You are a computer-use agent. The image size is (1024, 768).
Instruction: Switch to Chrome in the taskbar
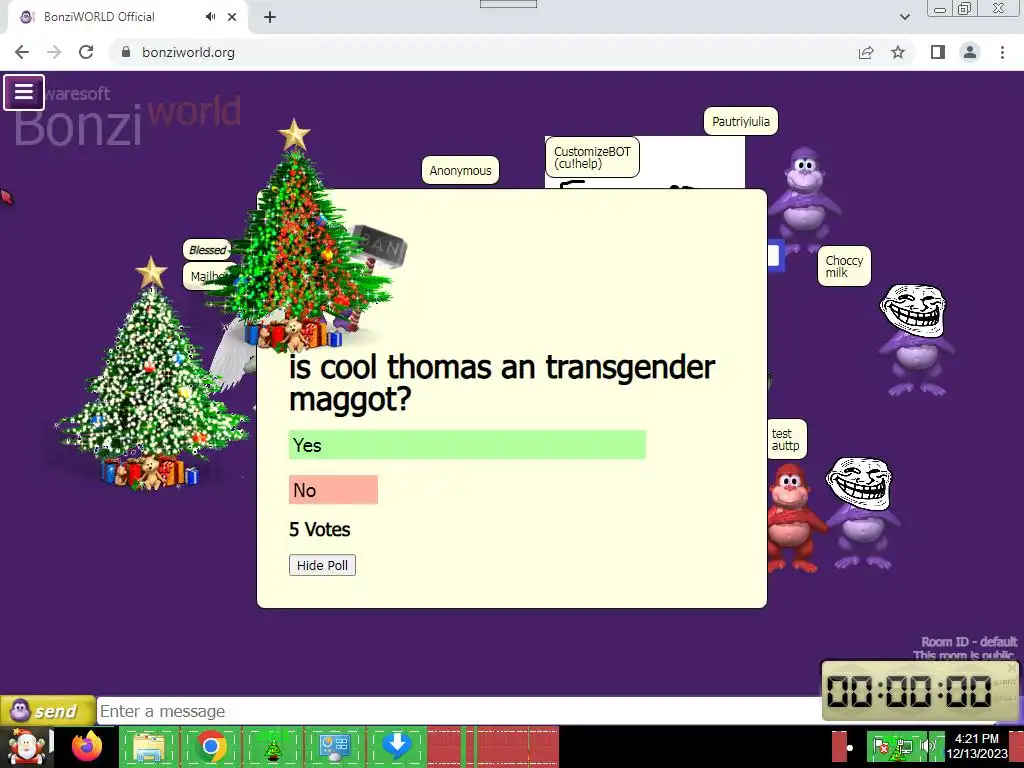[x=211, y=746]
